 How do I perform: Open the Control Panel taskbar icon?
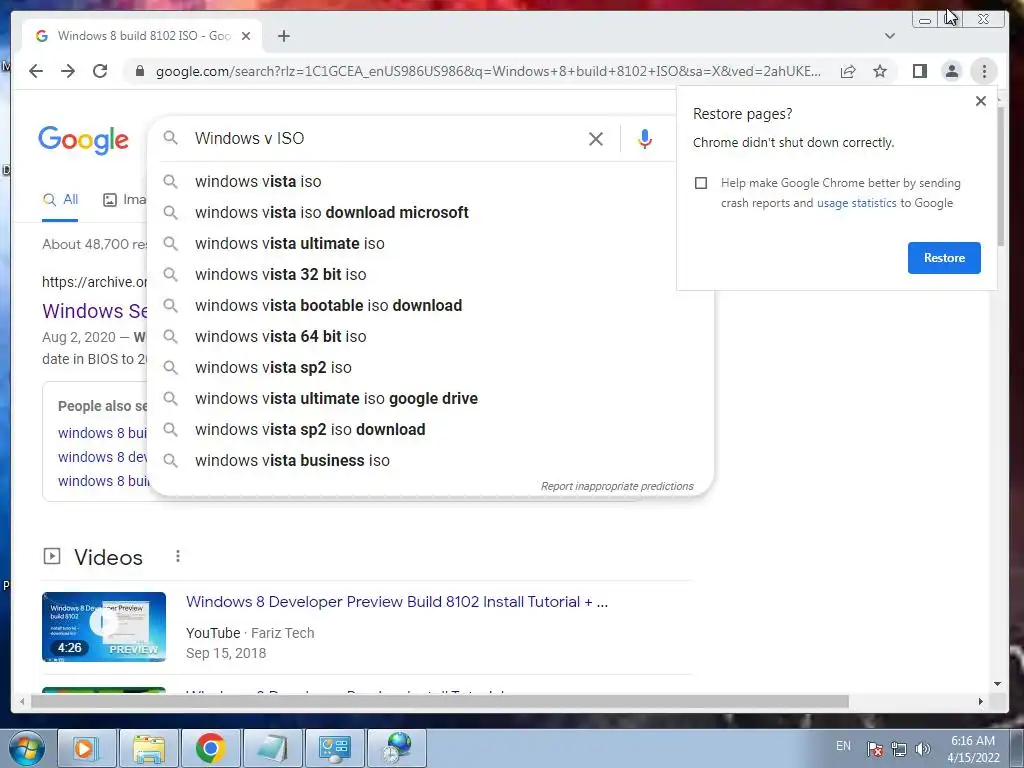[334, 748]
